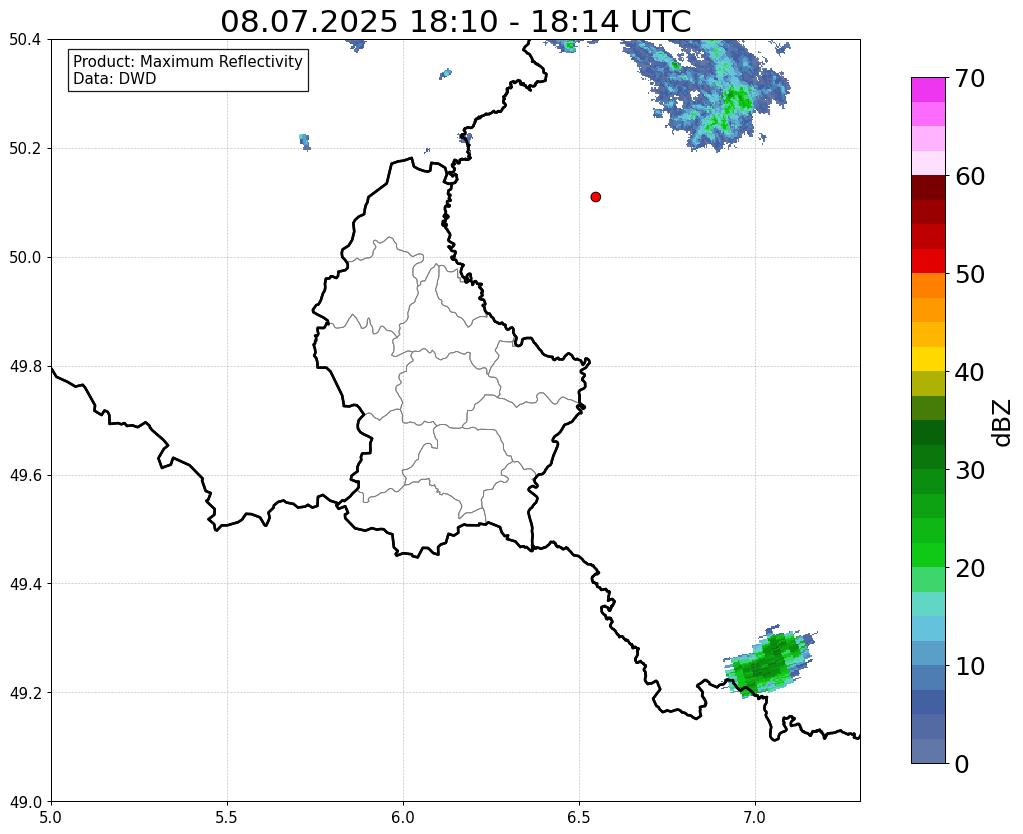The height and width of the screenshot is (834, 1023).
Task: Click the longitude axis label 6.5
Action: (579, 817)
